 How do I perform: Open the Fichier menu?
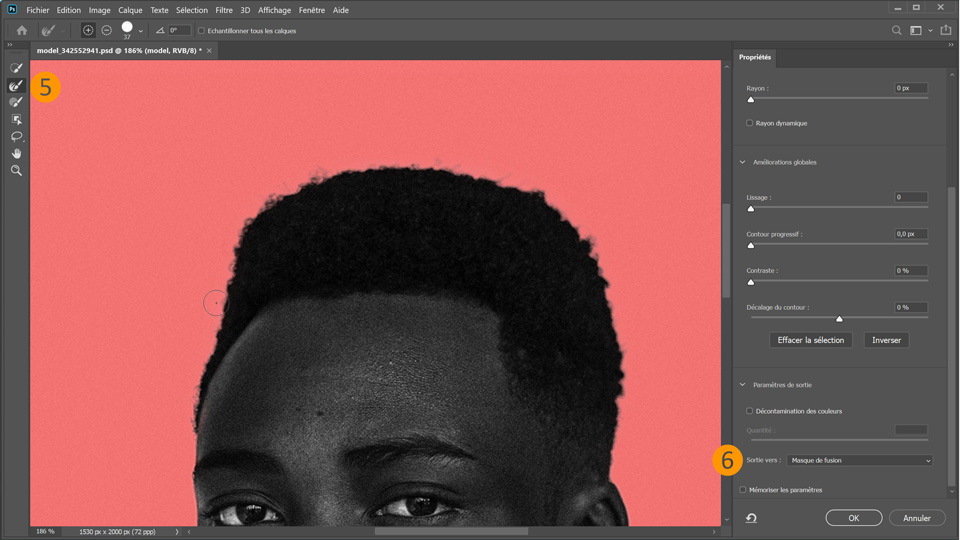pos(37,10)
